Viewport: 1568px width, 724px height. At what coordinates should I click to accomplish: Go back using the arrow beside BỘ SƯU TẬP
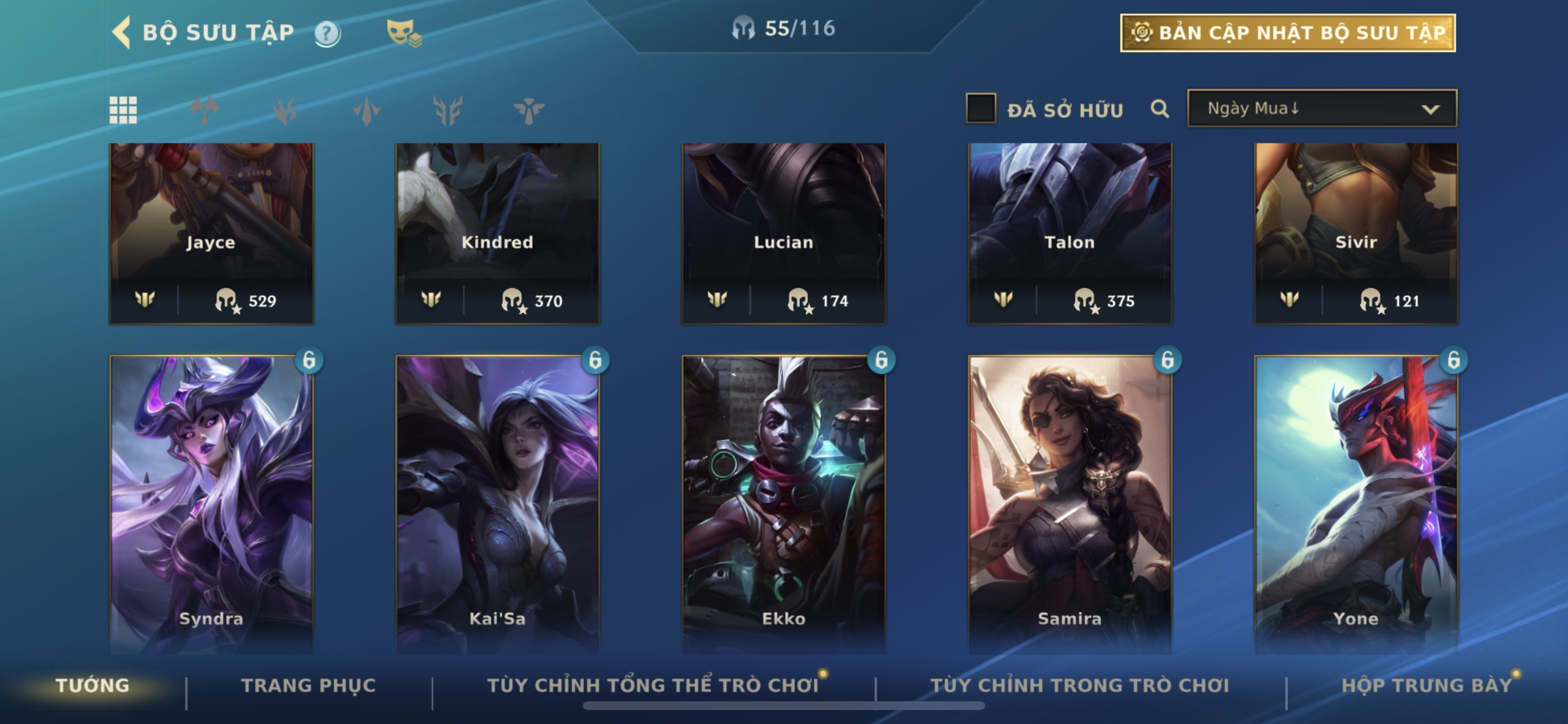pyautogui.click(x=122, y=32)
